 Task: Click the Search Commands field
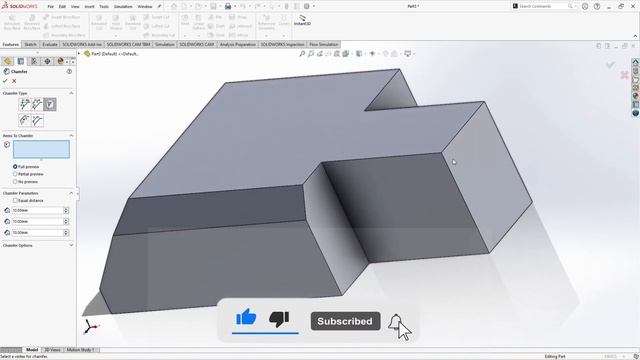point(542,6)
